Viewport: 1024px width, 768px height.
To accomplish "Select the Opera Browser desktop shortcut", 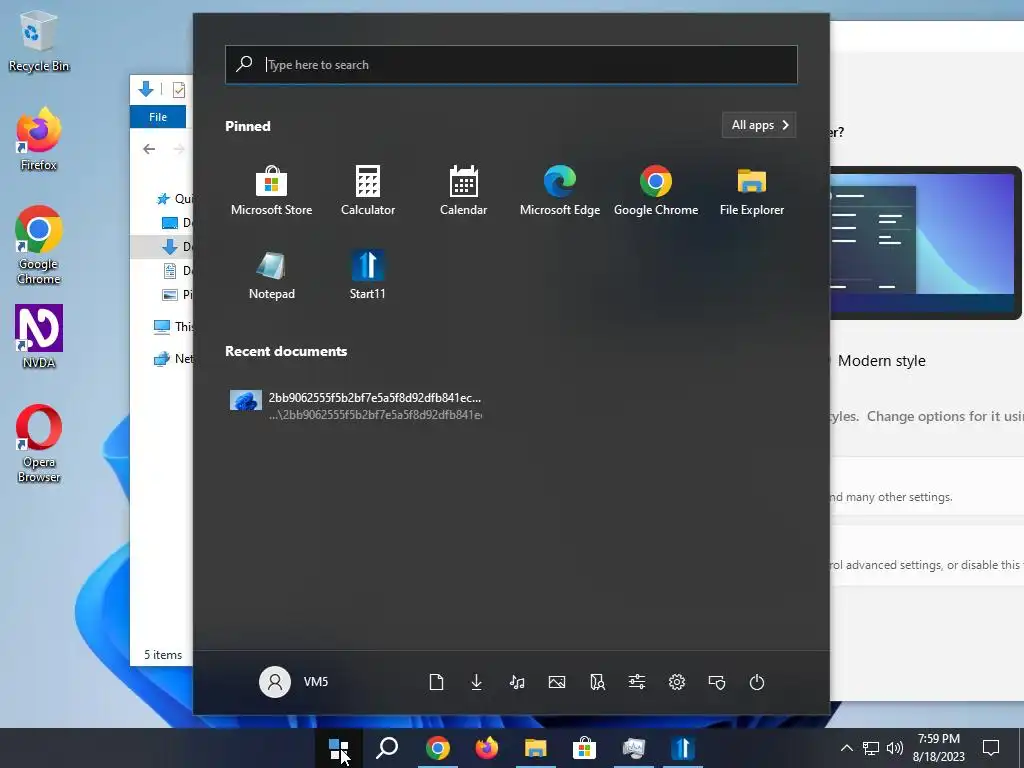I will (39, 444).
